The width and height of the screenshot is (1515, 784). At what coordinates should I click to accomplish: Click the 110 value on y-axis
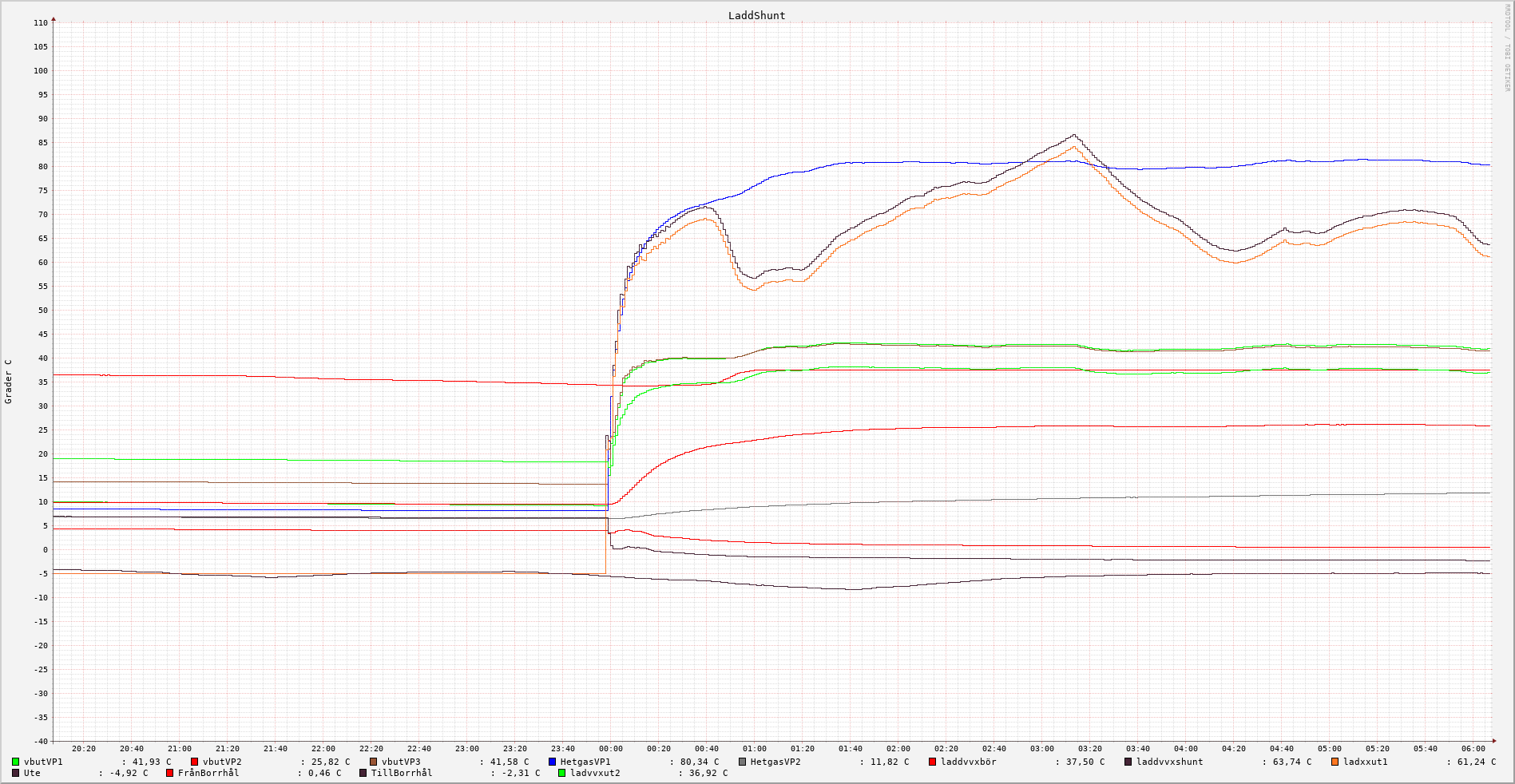pos(40,23)
